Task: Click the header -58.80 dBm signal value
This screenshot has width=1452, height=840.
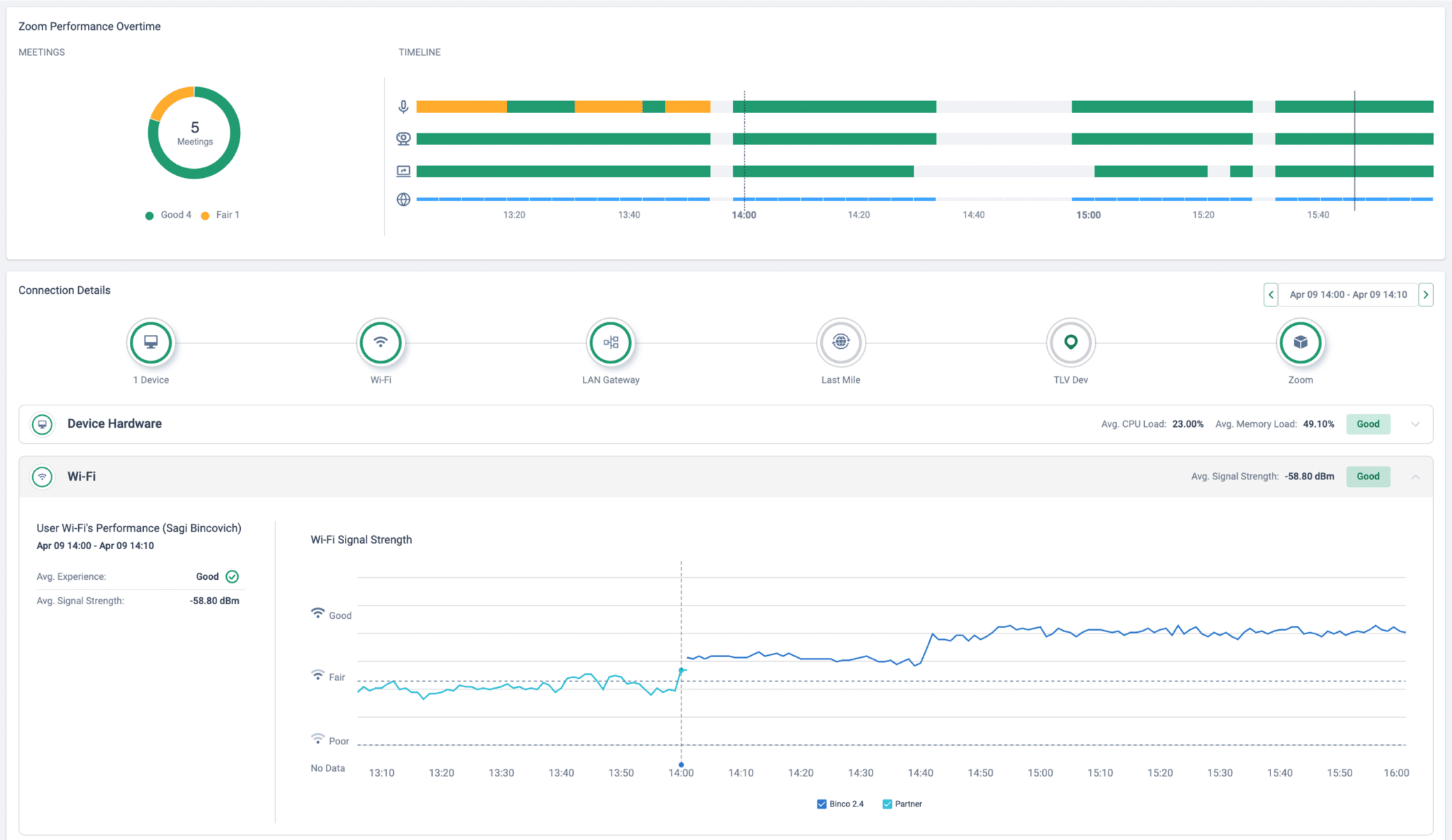Action: (x=1309, y=477)
